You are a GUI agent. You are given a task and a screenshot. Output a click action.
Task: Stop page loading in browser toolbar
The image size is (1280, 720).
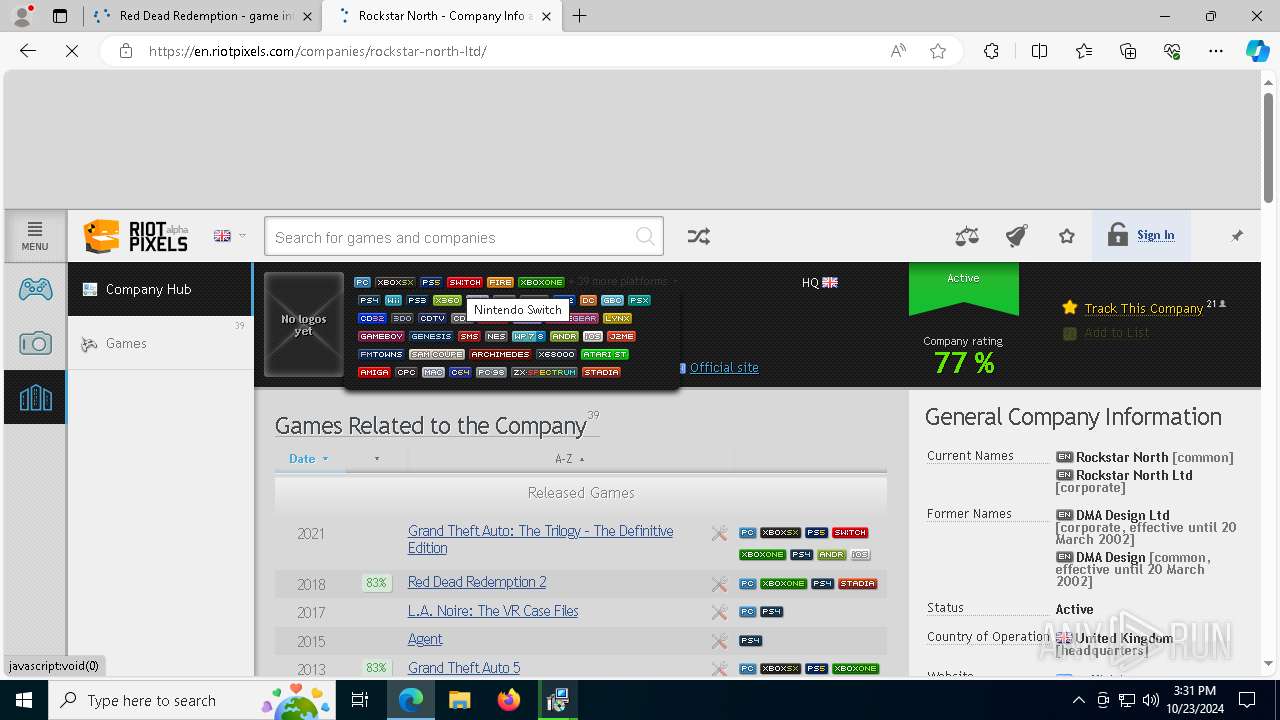coord(72,51)
